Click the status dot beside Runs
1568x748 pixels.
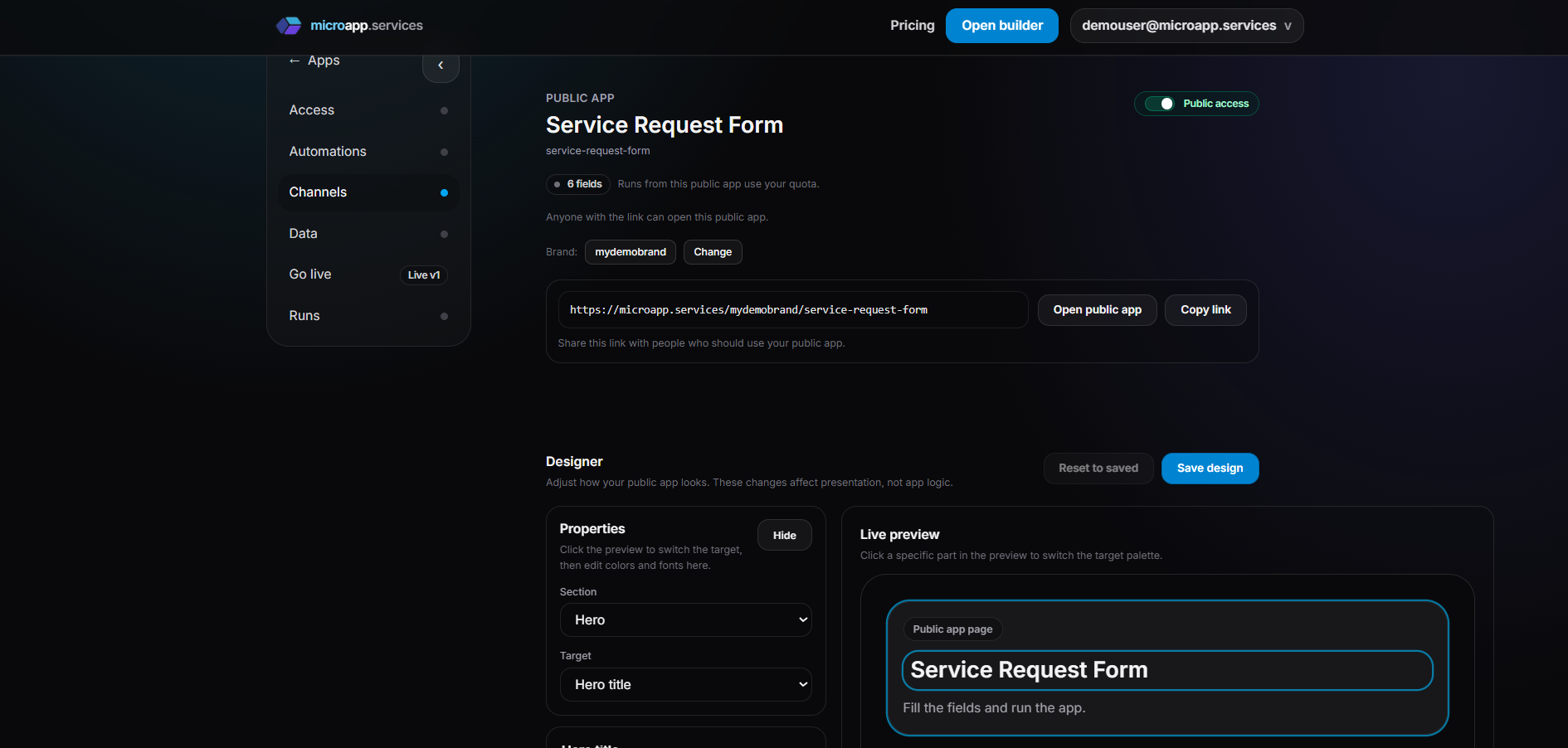445,315
